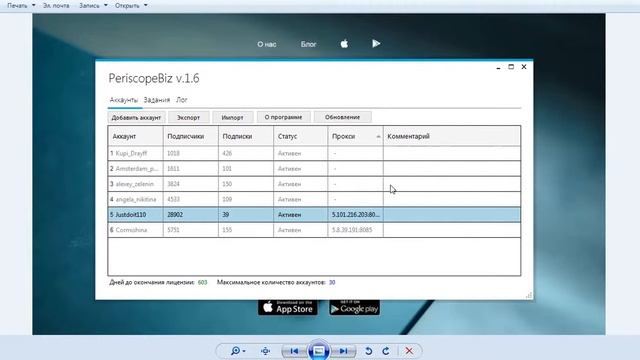The width and height of the screenshot is (640, 360).
Task: Click the Добавить аккаунт button
Action: [136, 118]
